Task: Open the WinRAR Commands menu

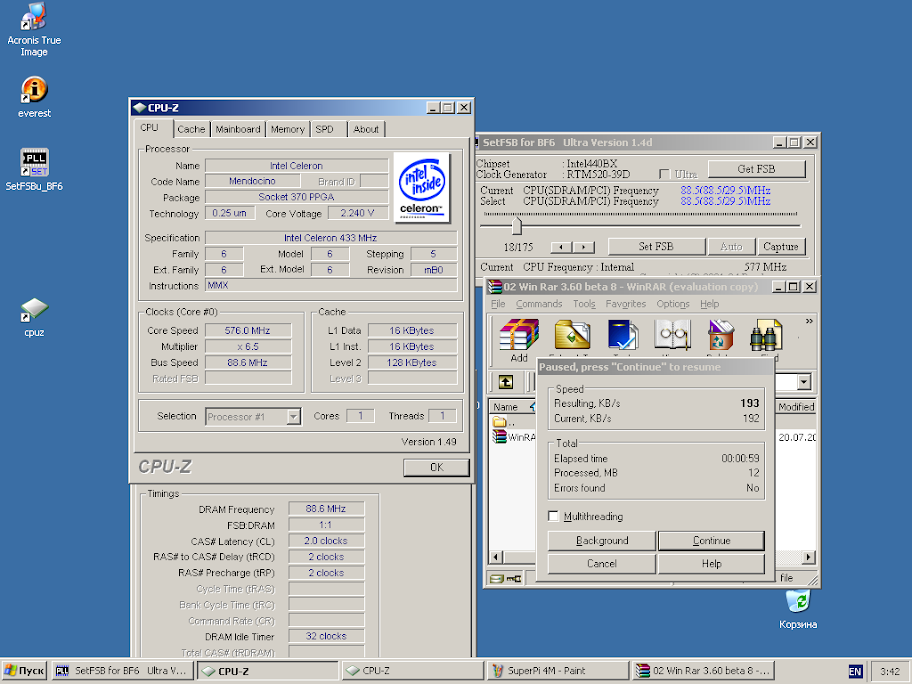Action: pos(539,304)
